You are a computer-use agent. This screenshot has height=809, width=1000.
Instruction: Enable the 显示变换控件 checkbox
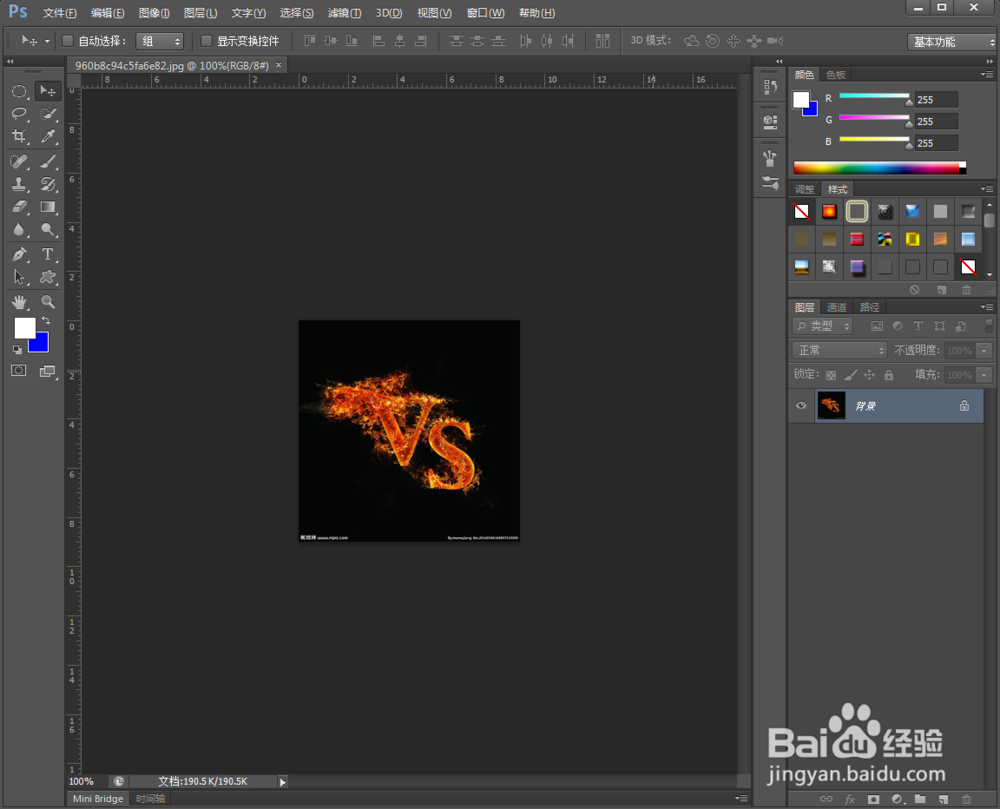[206, 41]
